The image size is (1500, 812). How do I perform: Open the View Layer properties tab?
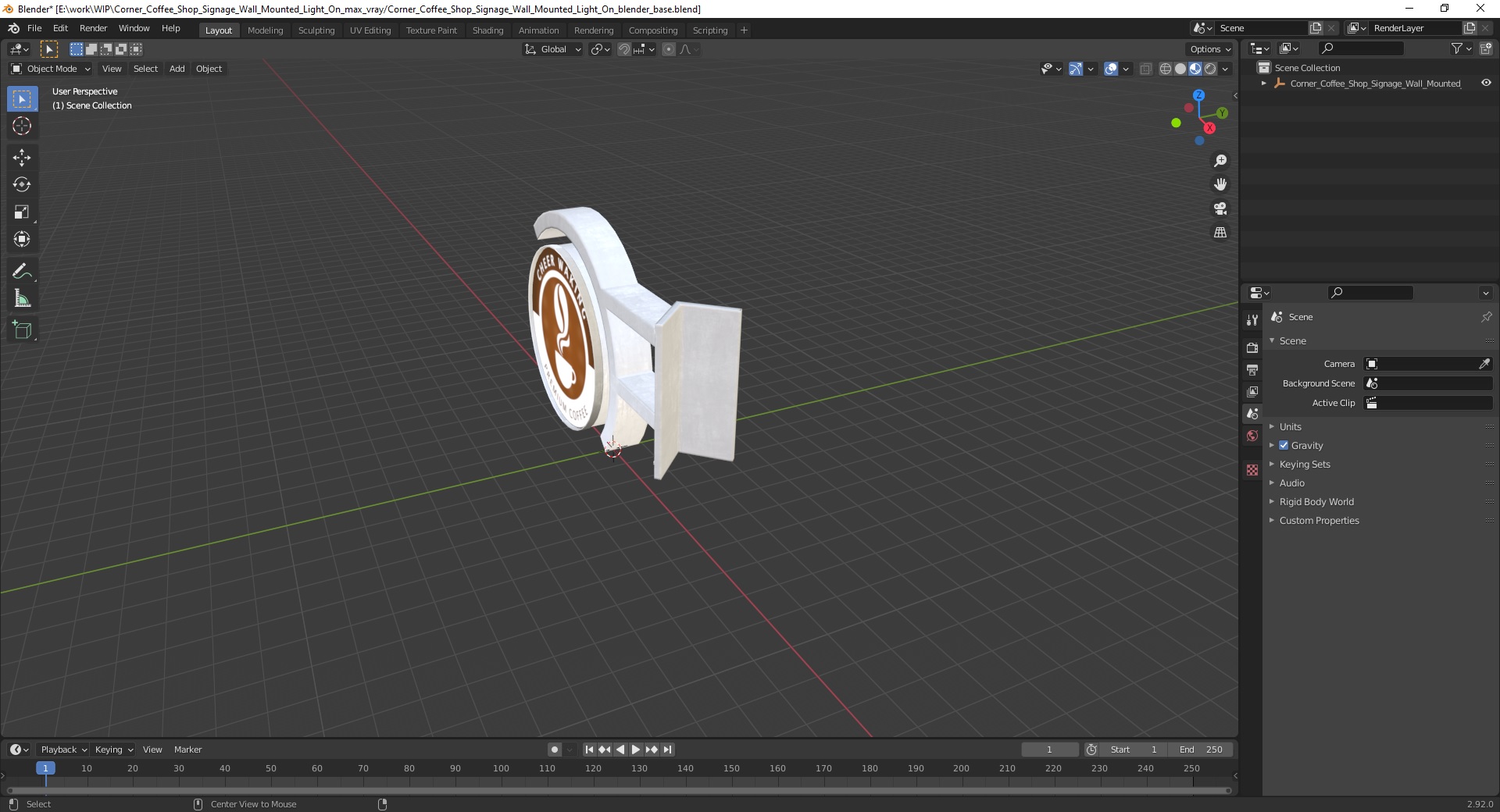(1252, 391)
